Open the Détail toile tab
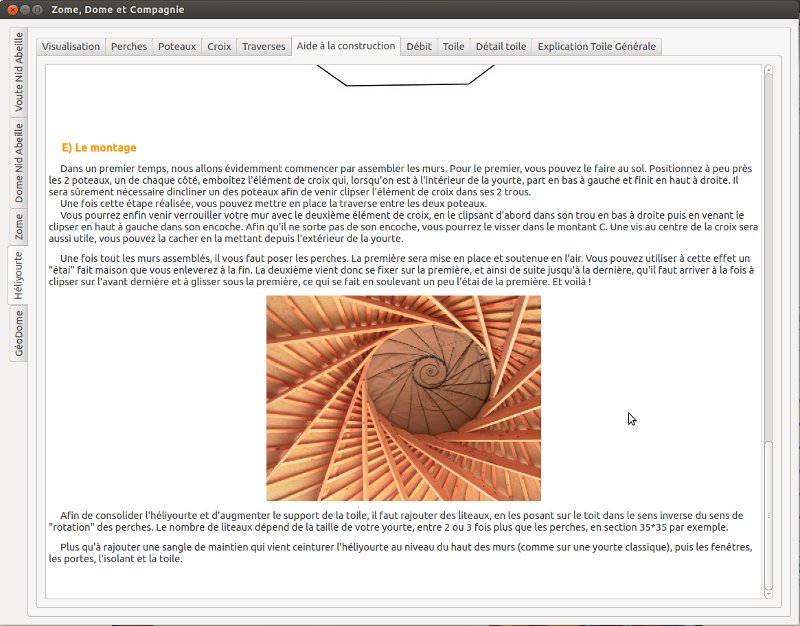 [501, 46]
